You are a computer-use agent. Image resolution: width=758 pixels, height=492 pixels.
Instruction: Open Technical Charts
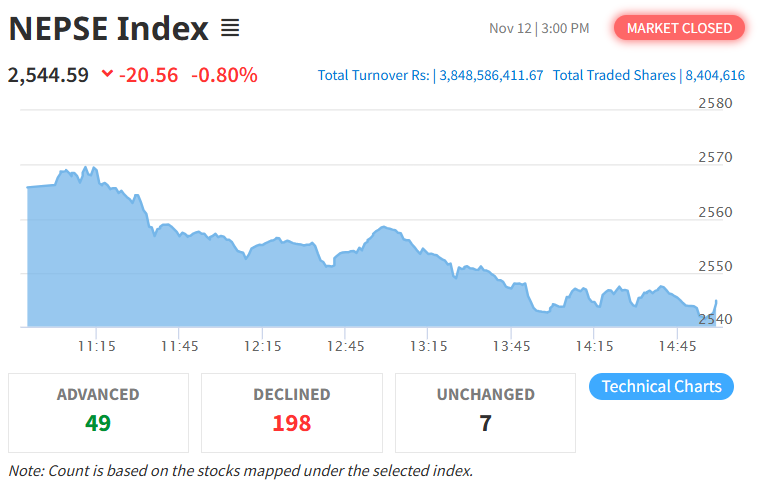tap(661, 387)
